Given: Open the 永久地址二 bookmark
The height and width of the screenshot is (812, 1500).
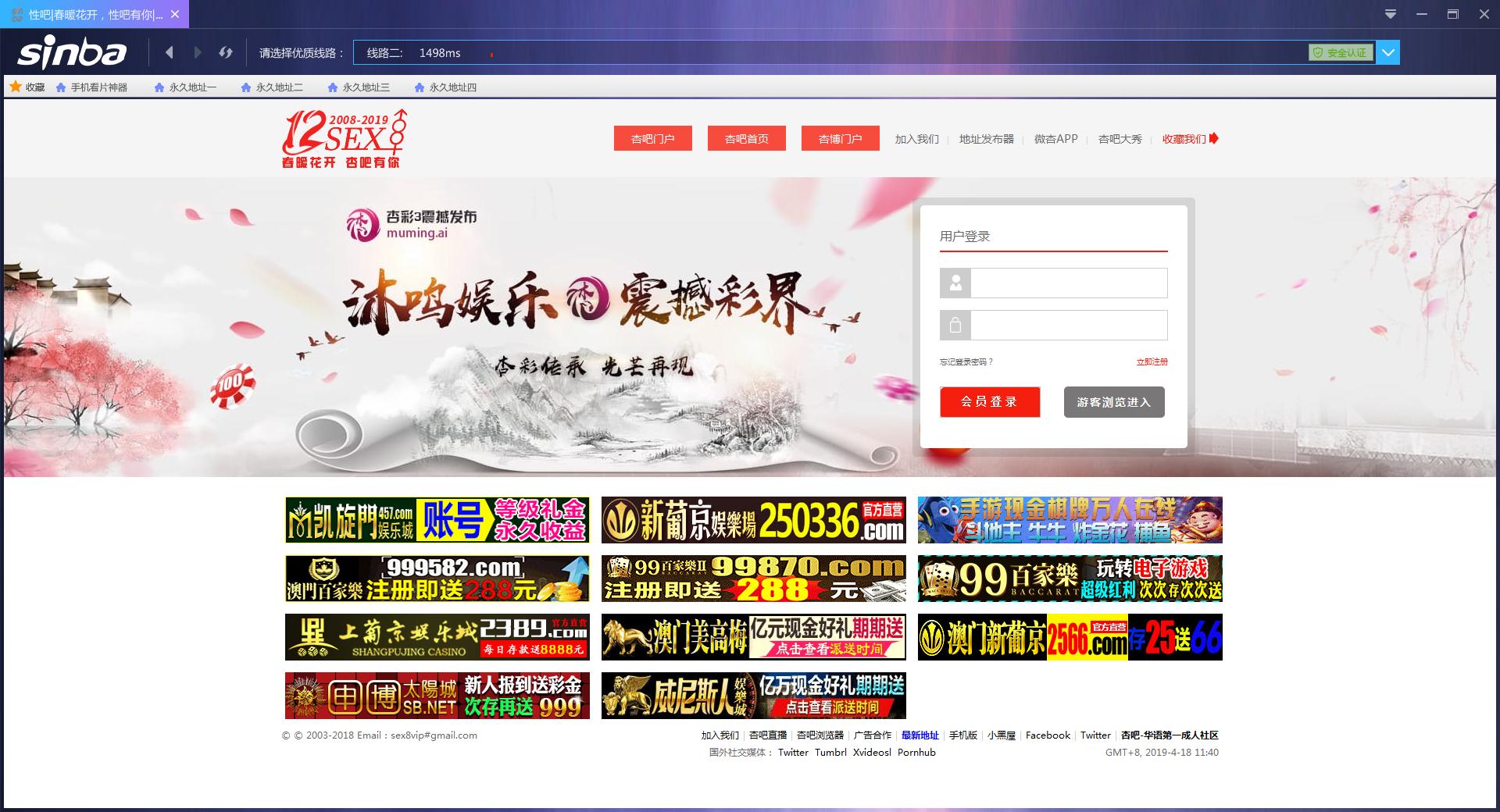Looking at the screenshot, I should (273, 87).
